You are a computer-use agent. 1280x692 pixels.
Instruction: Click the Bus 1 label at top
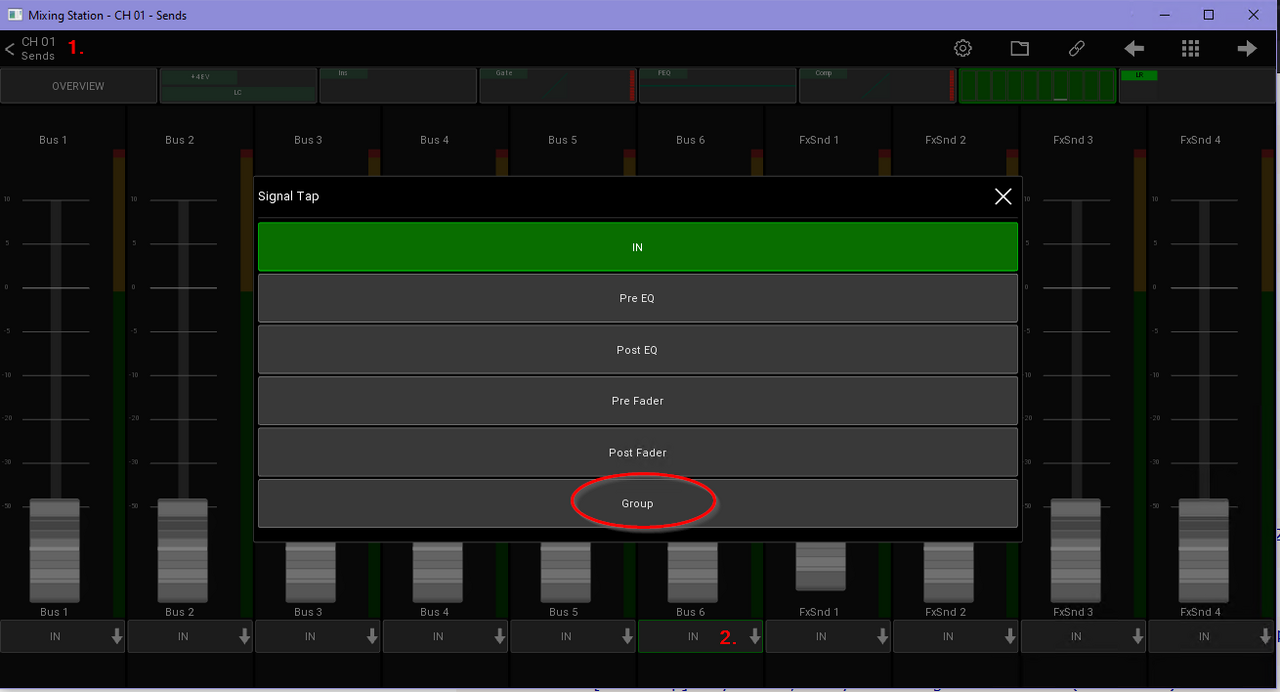click(54, 140)
